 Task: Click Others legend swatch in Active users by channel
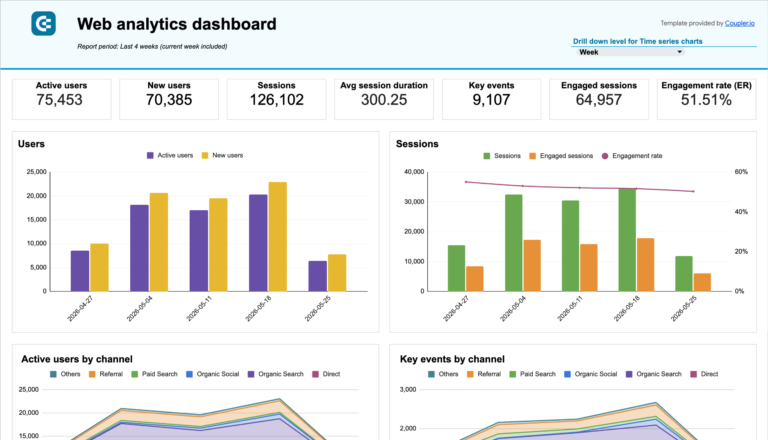pos(53,374)
